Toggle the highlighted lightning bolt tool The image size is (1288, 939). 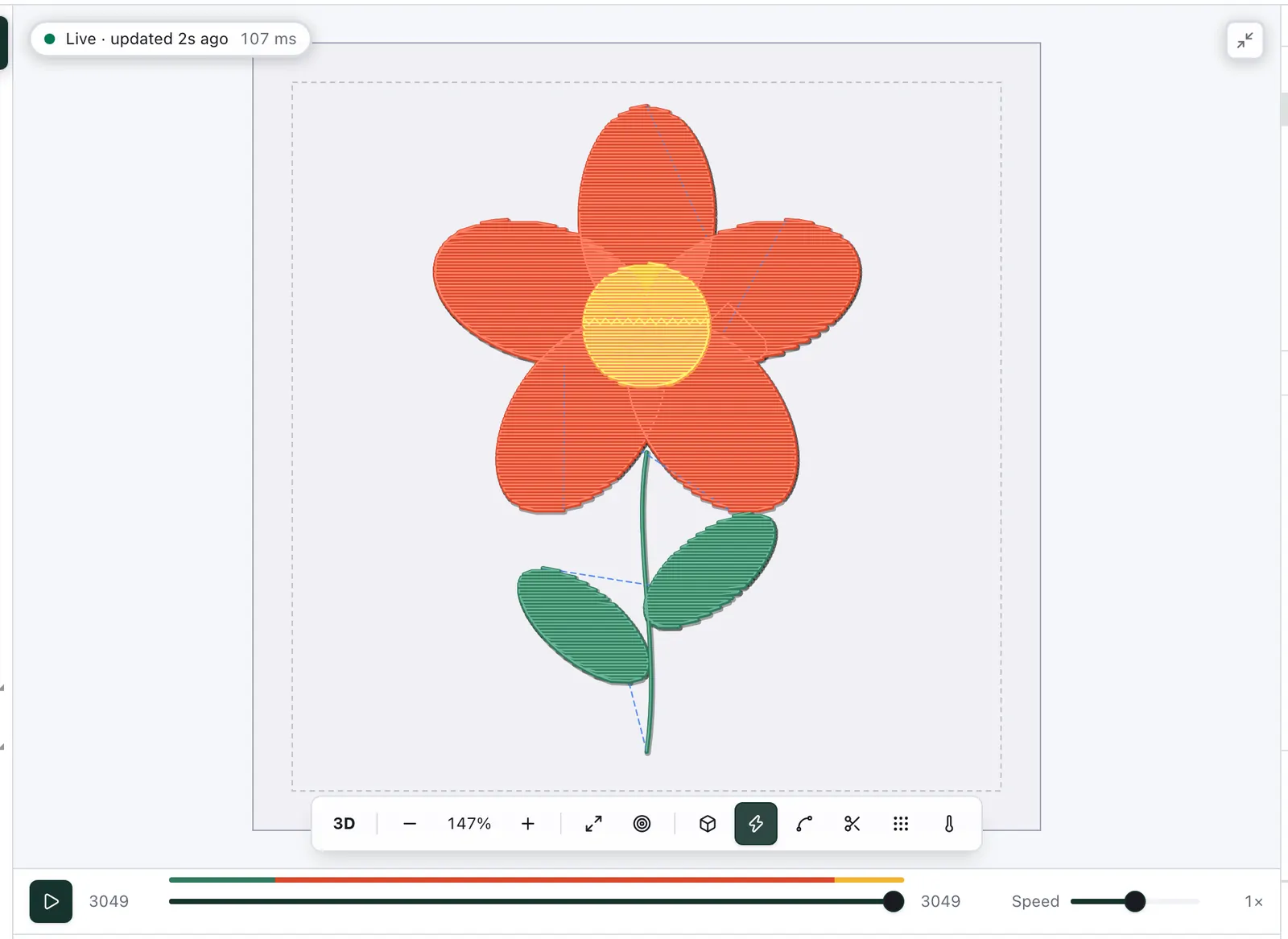point(756,823)
